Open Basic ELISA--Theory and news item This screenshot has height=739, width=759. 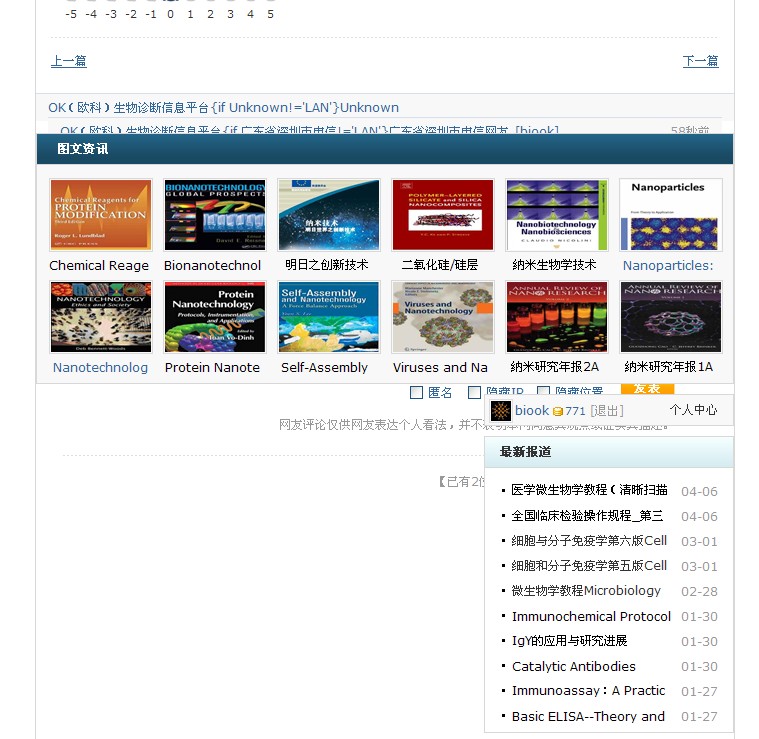(x=588, y=716)
